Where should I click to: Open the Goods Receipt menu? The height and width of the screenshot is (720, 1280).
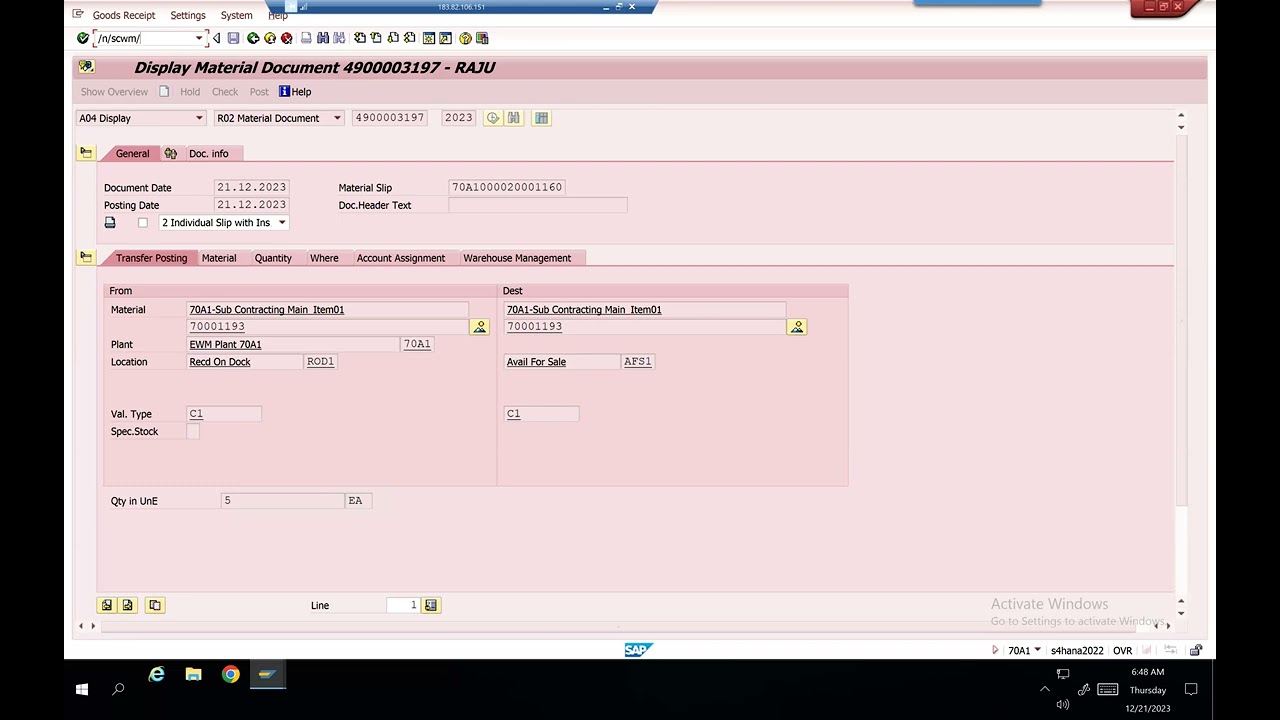pyautogui.click(x=124, y=15)
